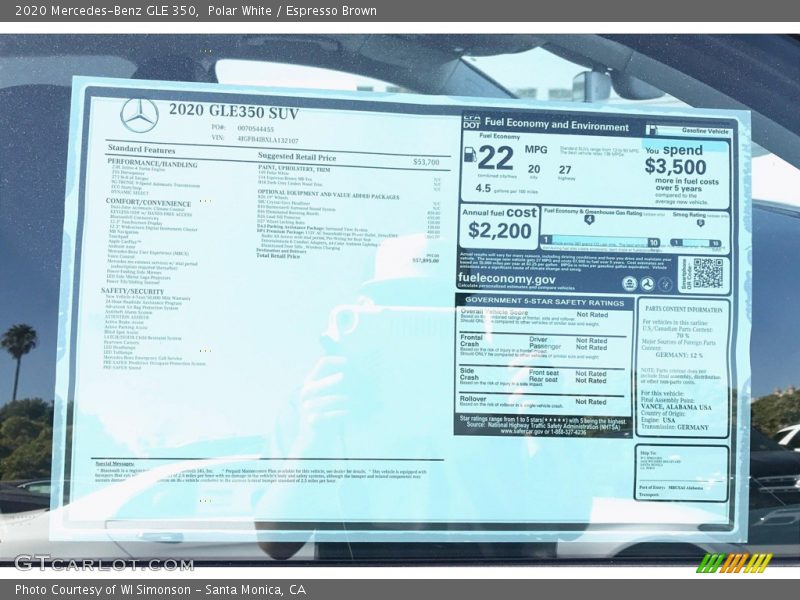This screenshot has width=800, height=600.
Task: Click the Mercedes-Benz star logo on the sticker
Action: point(139,115)
